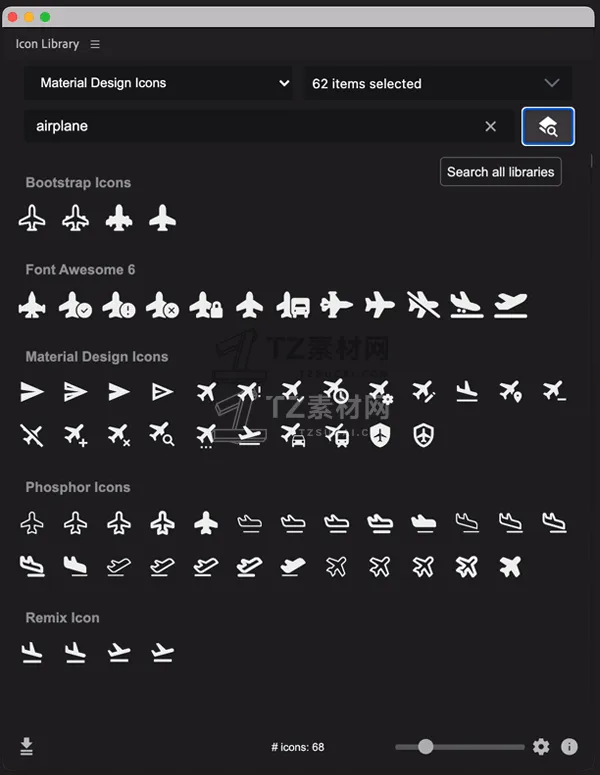Expand the Material Design Icons library dropdown

[x=158, y=83]
